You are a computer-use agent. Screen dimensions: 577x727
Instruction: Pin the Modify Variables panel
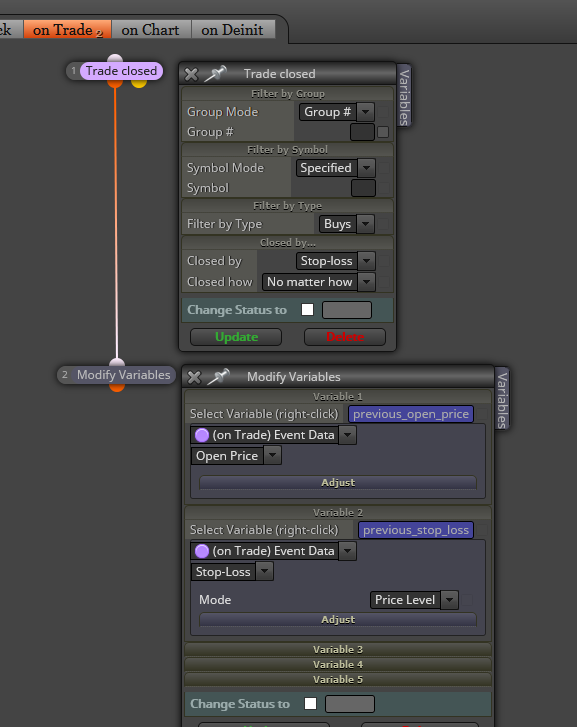(x=218, y=376)
